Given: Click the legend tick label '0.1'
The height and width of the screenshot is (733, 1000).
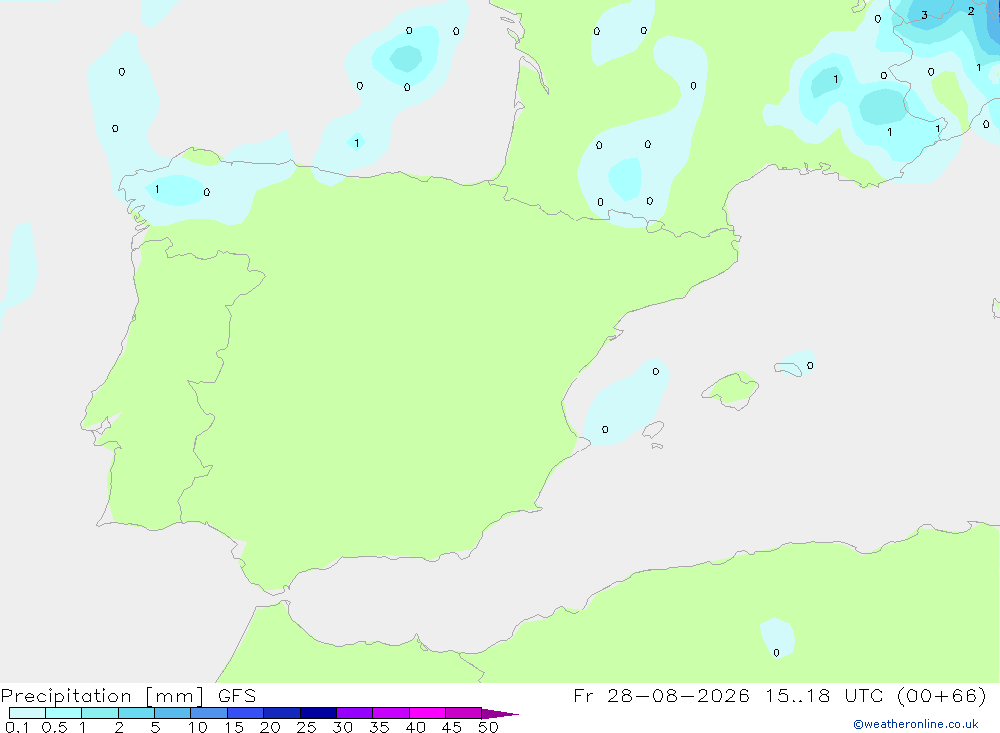Looking at the screenshot, I should tap(17, 727).
